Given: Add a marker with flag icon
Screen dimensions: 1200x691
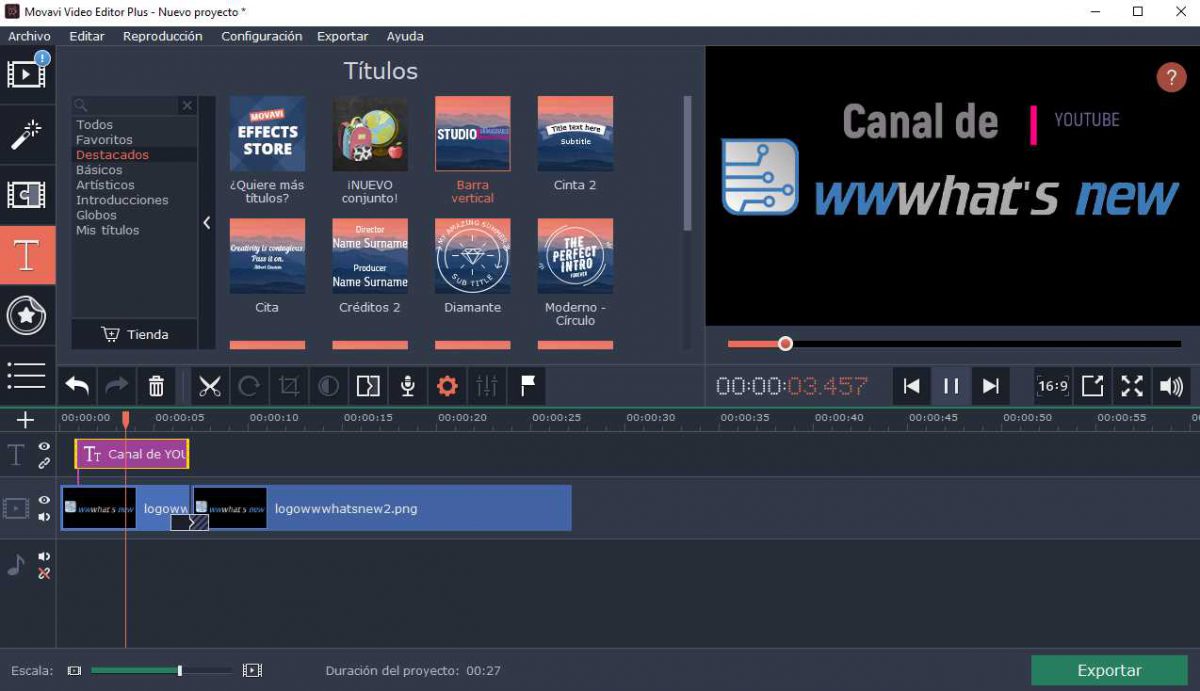Looking at the screenshot, I should coord(527,385).
